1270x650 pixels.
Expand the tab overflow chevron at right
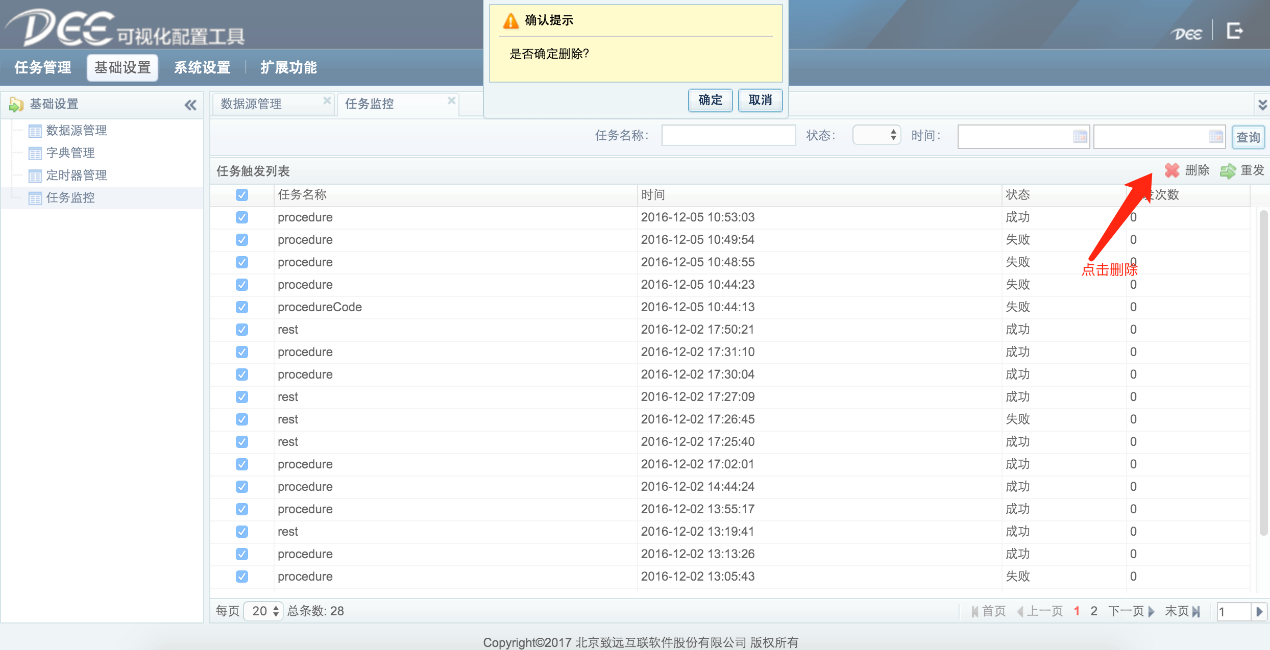pyautogui.click(x=1261, y=104)
